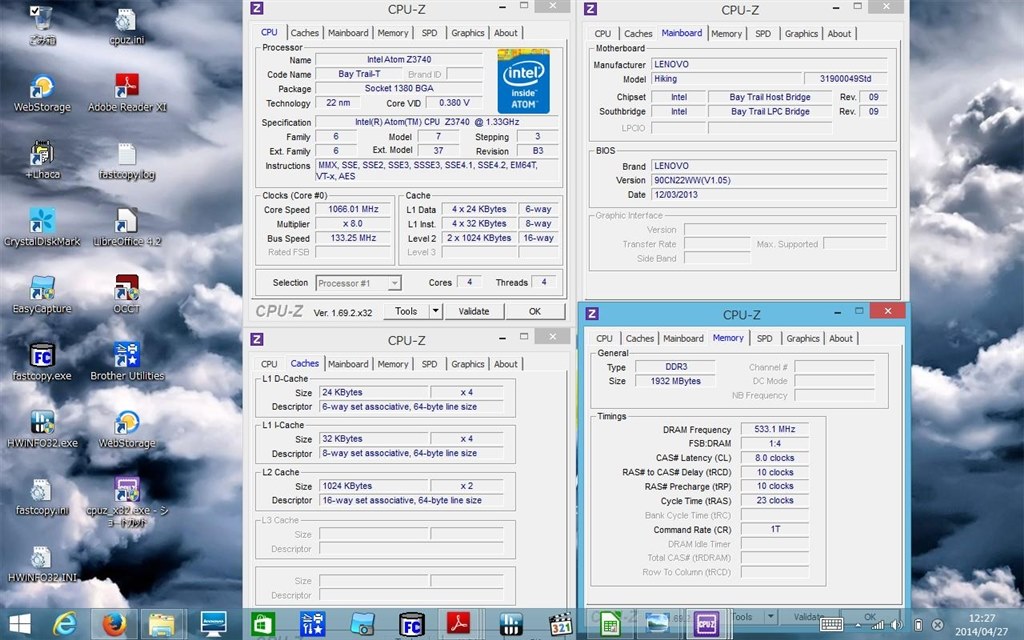Click the Intel Inside Atom logo

523,81
